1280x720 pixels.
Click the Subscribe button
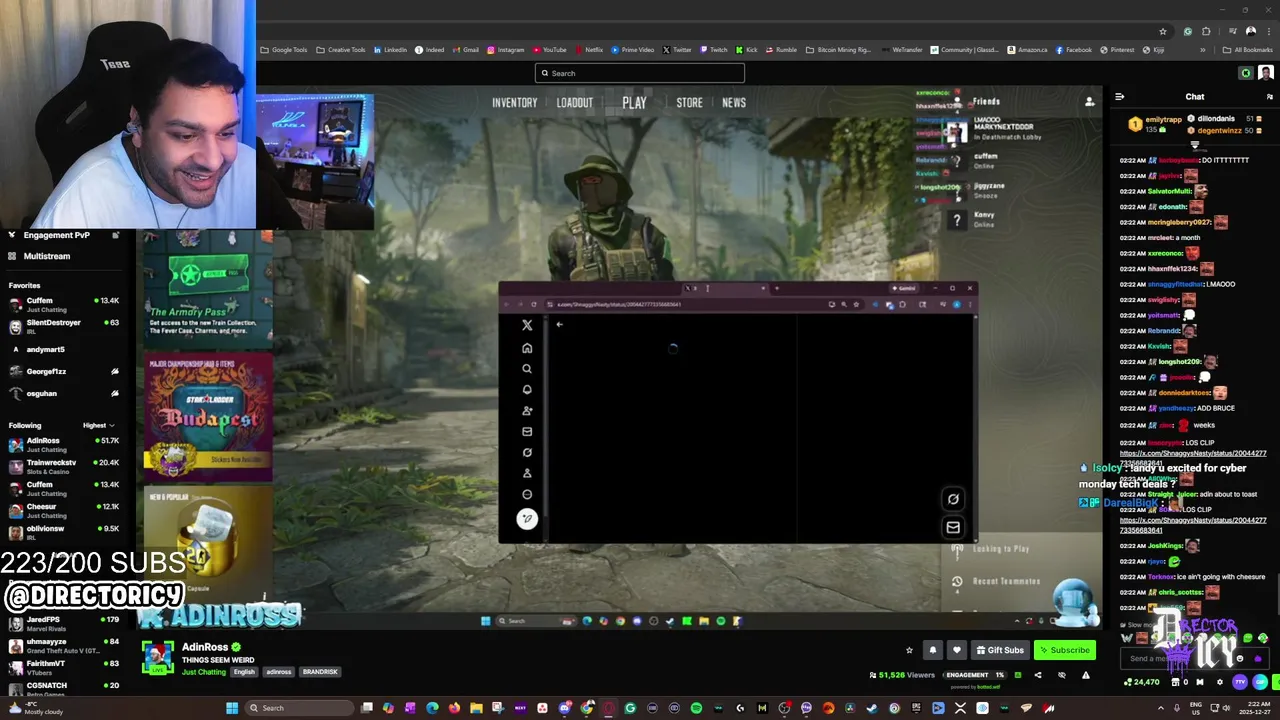pos(1064,650)
